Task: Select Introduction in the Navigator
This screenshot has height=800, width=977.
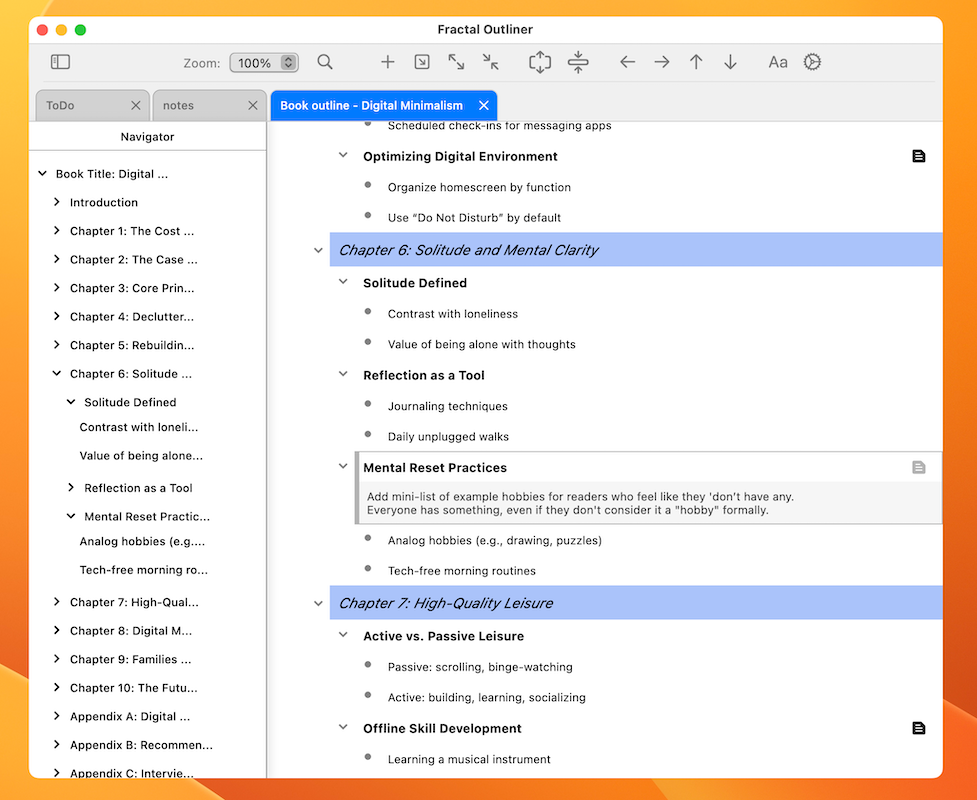Action: [104, 202]
